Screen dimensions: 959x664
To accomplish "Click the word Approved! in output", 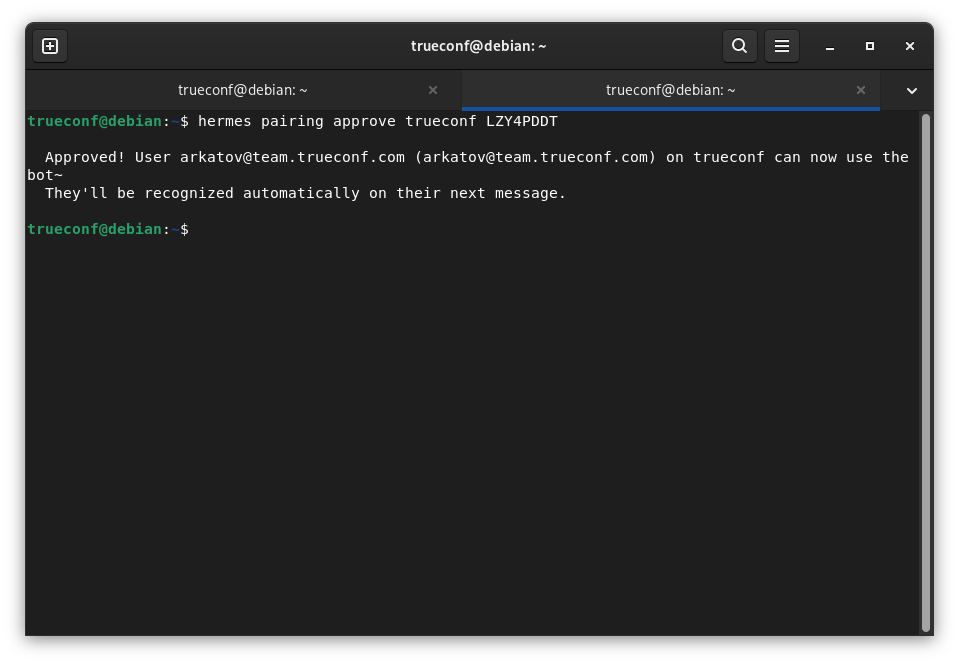I will click(85, 157).
